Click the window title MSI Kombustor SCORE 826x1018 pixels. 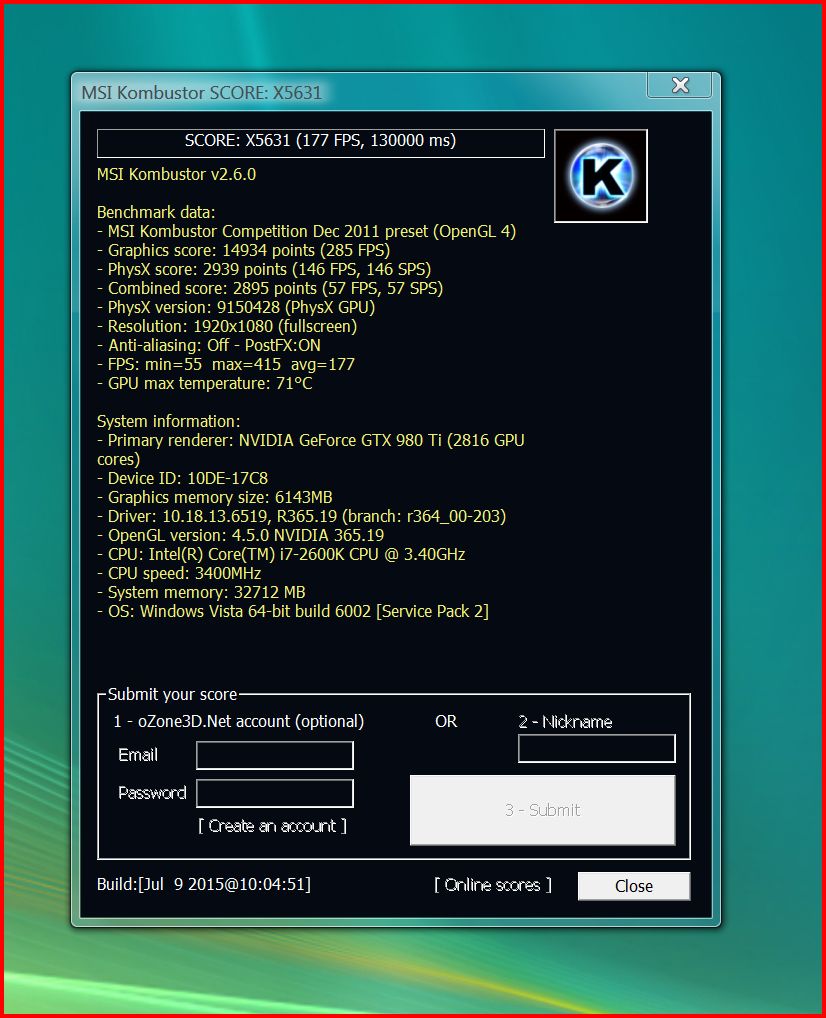(201, 93)
